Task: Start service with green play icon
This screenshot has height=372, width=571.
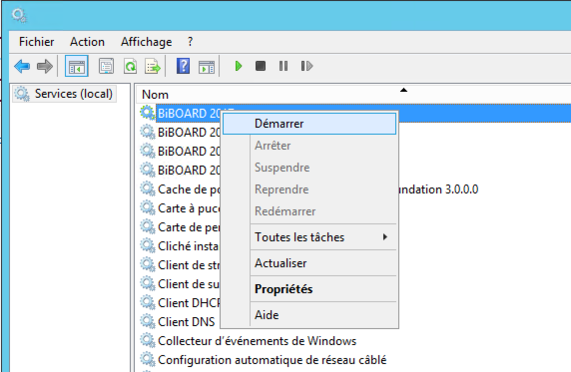Action: [x=239, y=66]
